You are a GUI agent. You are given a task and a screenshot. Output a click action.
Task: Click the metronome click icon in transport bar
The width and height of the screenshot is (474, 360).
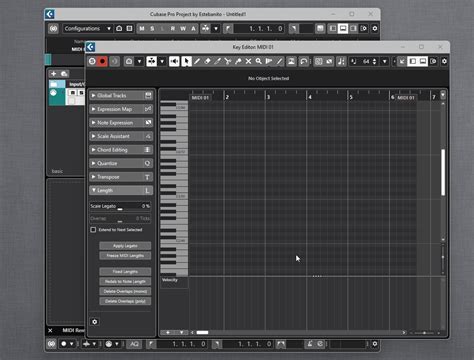click(310, 344)
